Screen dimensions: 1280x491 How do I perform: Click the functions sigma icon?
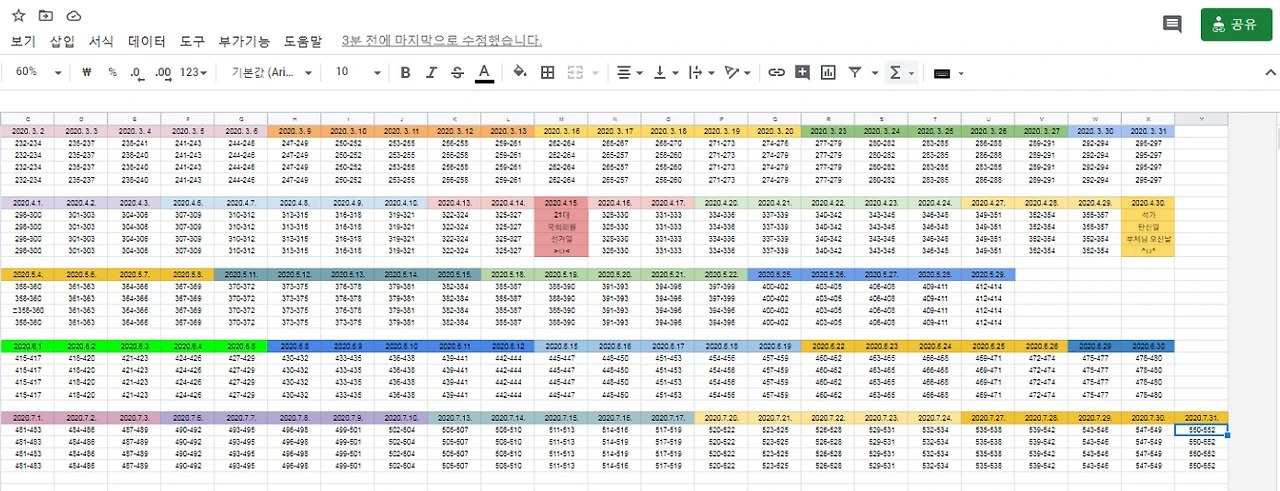click(x=895, y=72)
